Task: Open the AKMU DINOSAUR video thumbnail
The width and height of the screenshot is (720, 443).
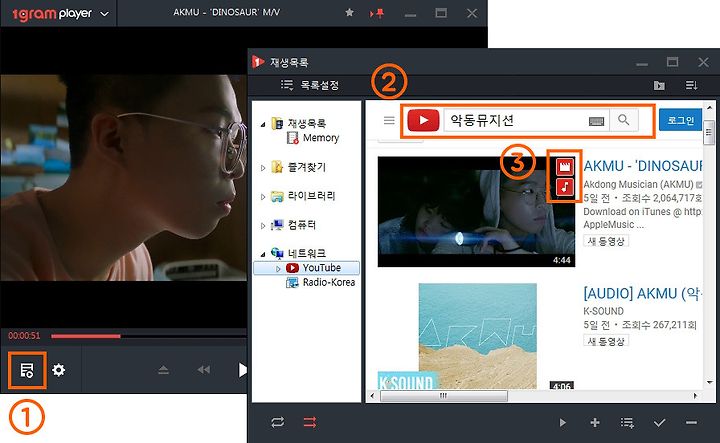Action: [x=476, y=212]
